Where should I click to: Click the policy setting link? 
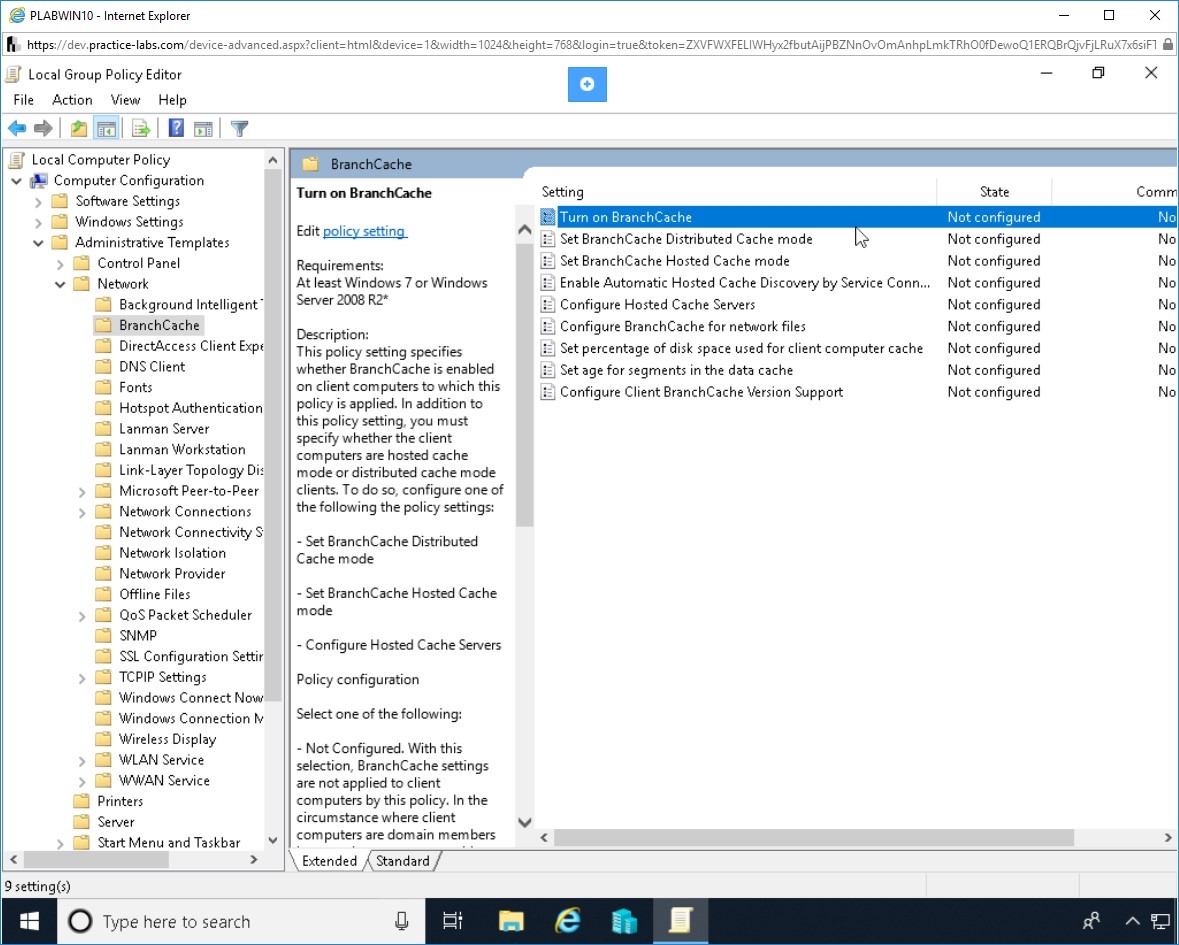[365, 231]
